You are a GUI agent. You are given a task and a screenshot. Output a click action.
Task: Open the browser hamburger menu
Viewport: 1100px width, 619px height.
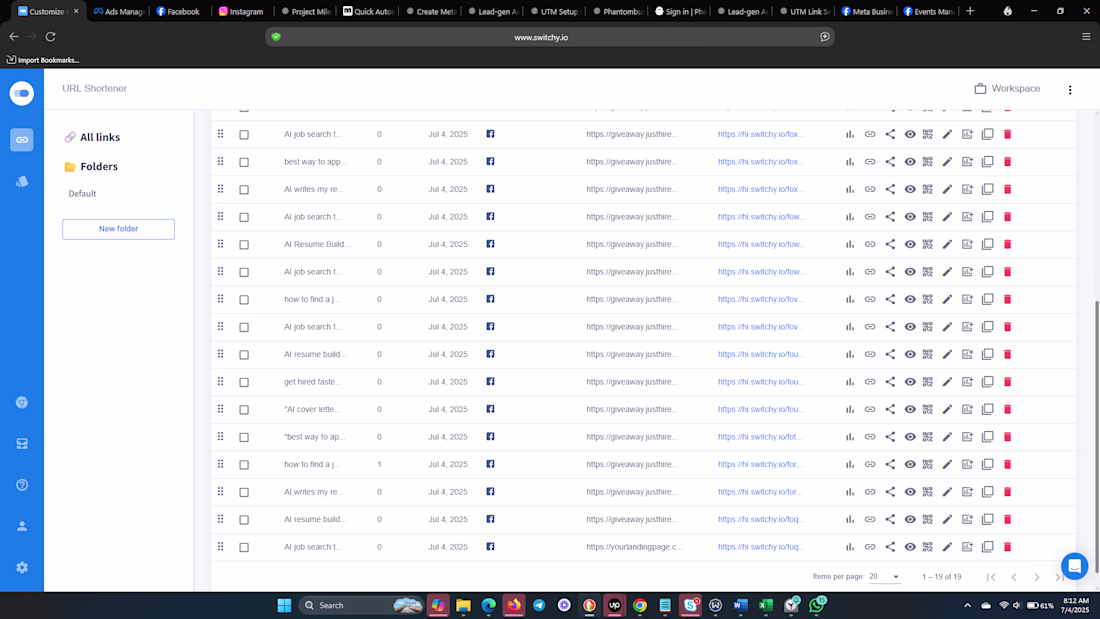coord(1086,36)
